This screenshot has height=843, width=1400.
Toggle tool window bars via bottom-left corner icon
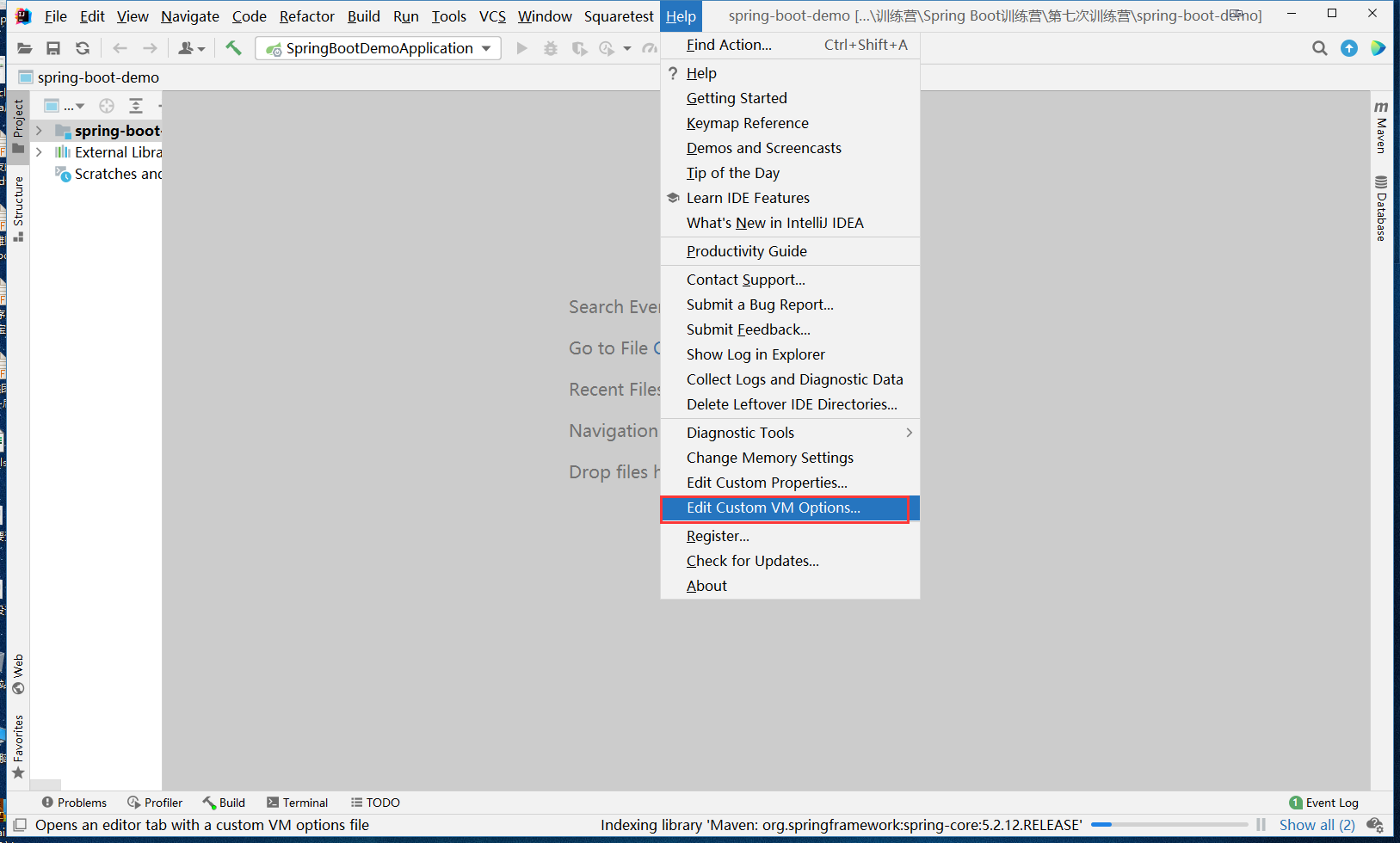pyautogui.click(x=20, y=825)
